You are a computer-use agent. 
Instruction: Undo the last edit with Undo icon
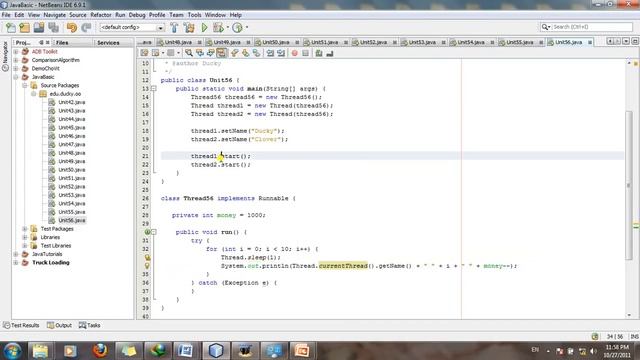tap(72, 28)
